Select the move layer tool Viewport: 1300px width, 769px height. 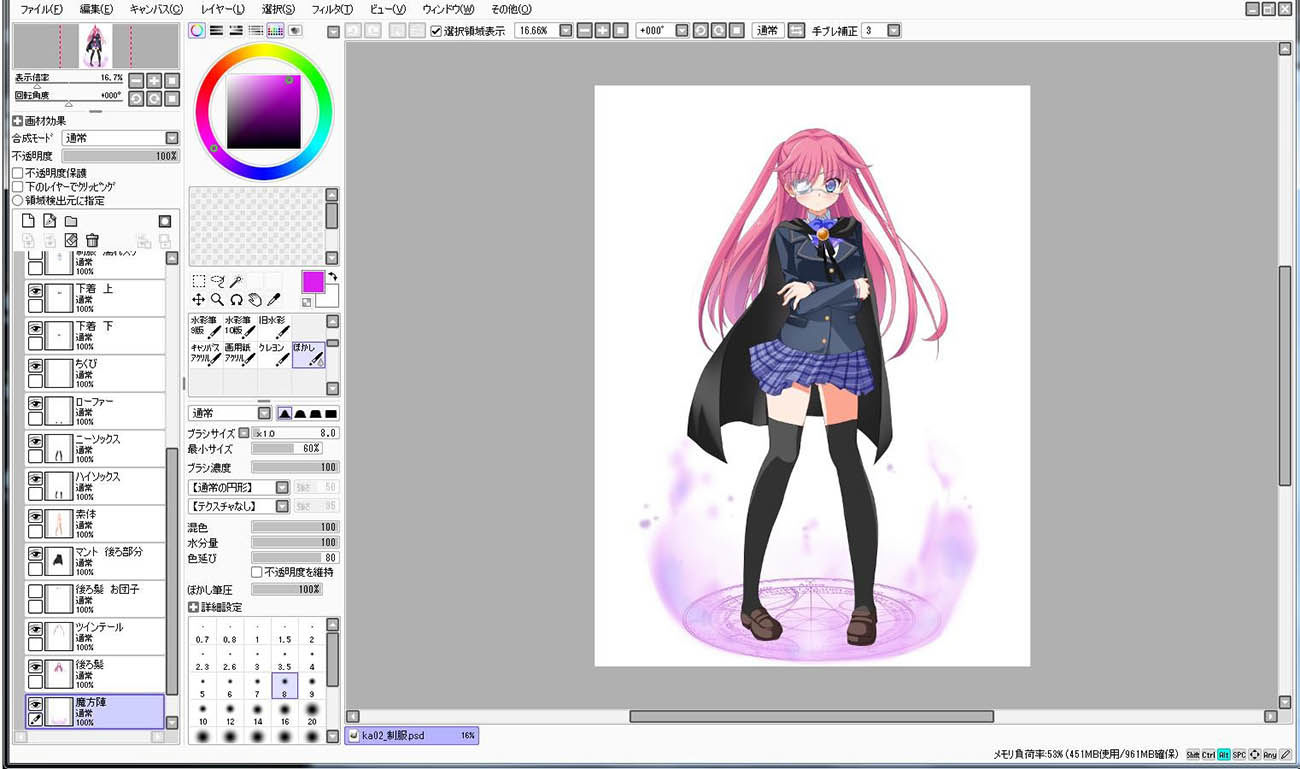(199, 299)
